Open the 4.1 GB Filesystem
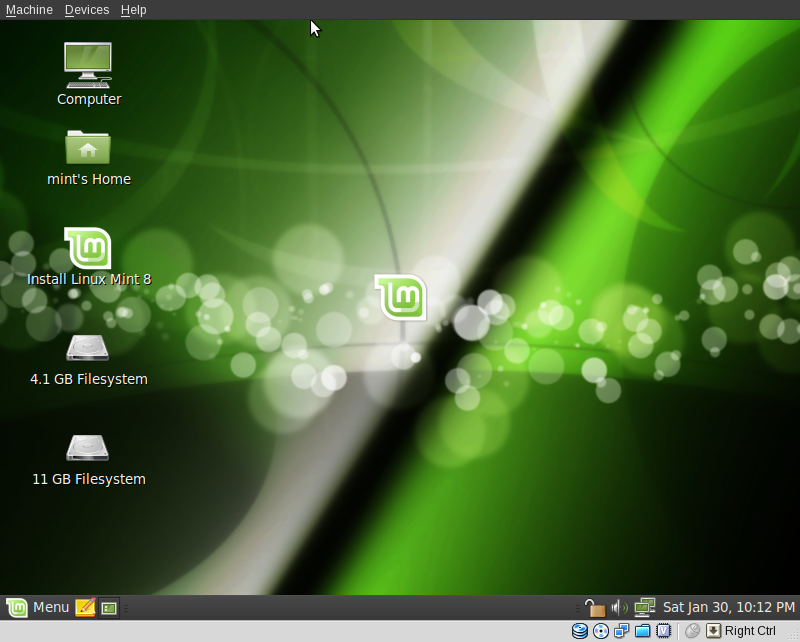The height and width of the screenshot is (642, 800). [88, 350]
